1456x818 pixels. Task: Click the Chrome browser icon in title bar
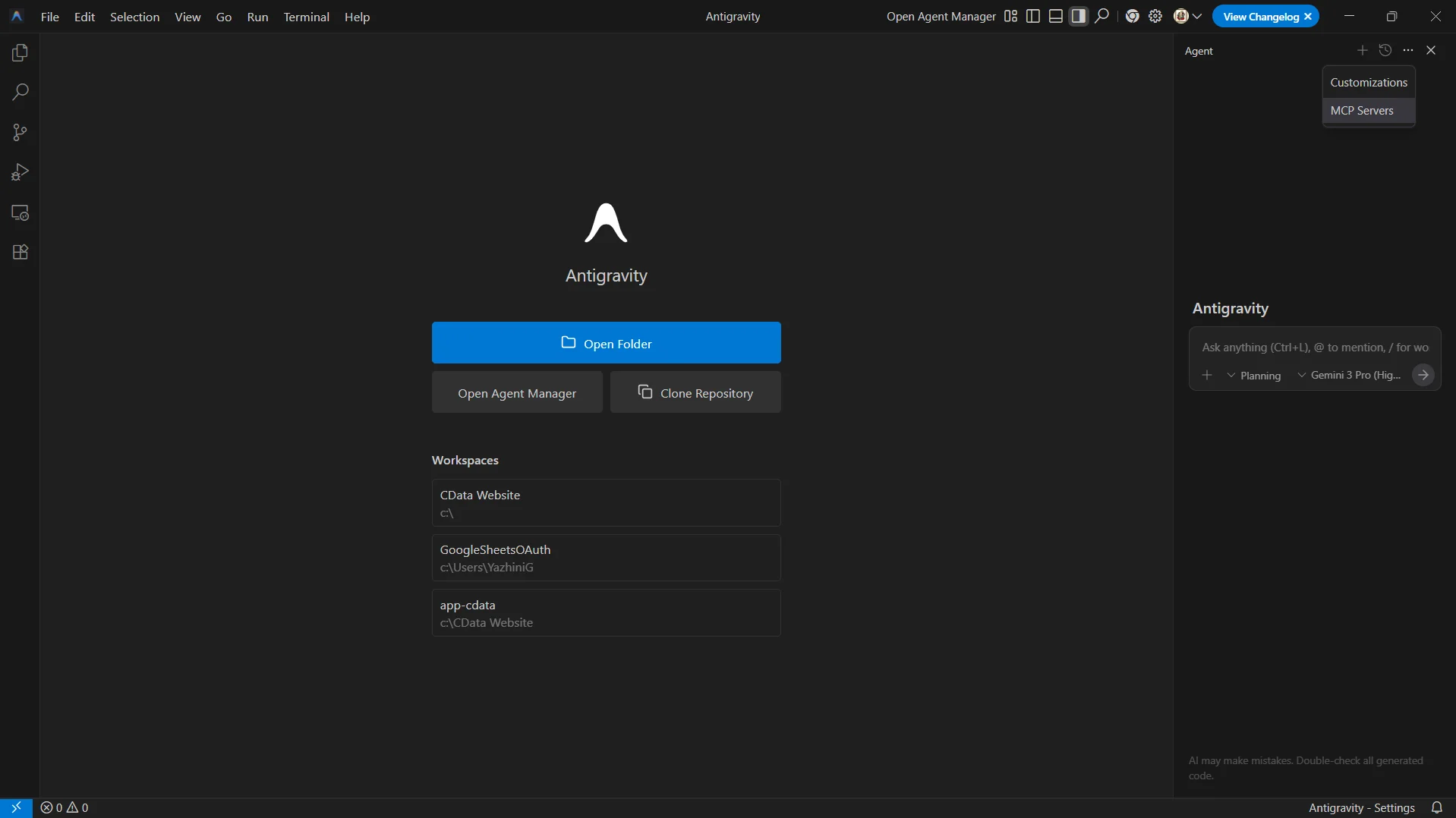(1132, 17)
